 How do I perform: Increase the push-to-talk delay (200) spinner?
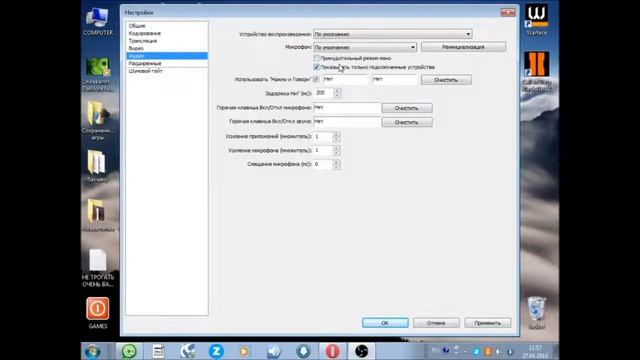coord(337,91)
